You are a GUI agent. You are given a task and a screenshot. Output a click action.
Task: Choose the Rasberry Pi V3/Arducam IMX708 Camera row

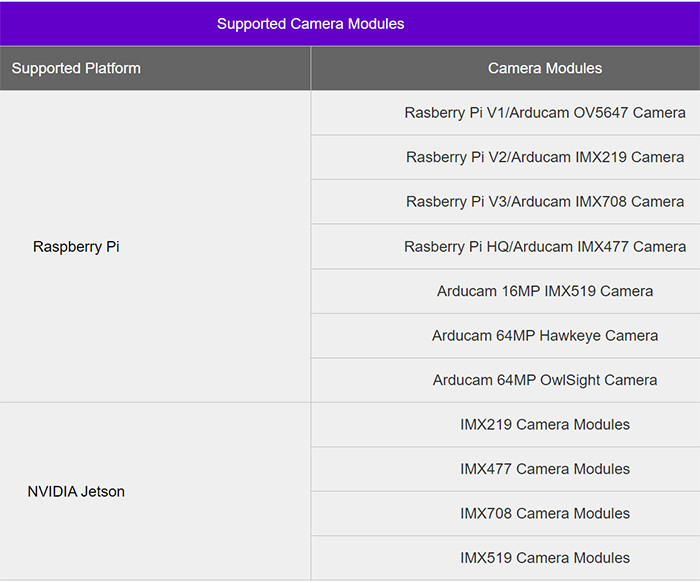(545, 202)
